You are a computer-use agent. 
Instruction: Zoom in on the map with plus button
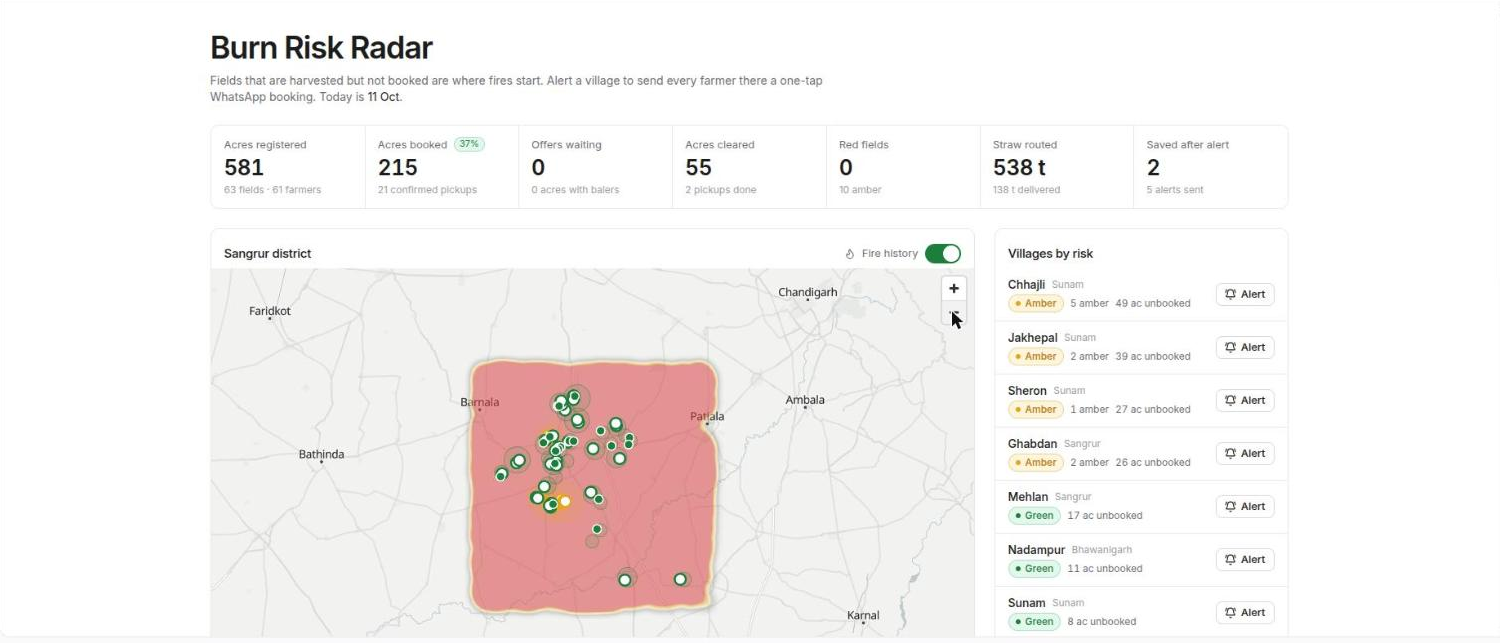tap(954, 288)
